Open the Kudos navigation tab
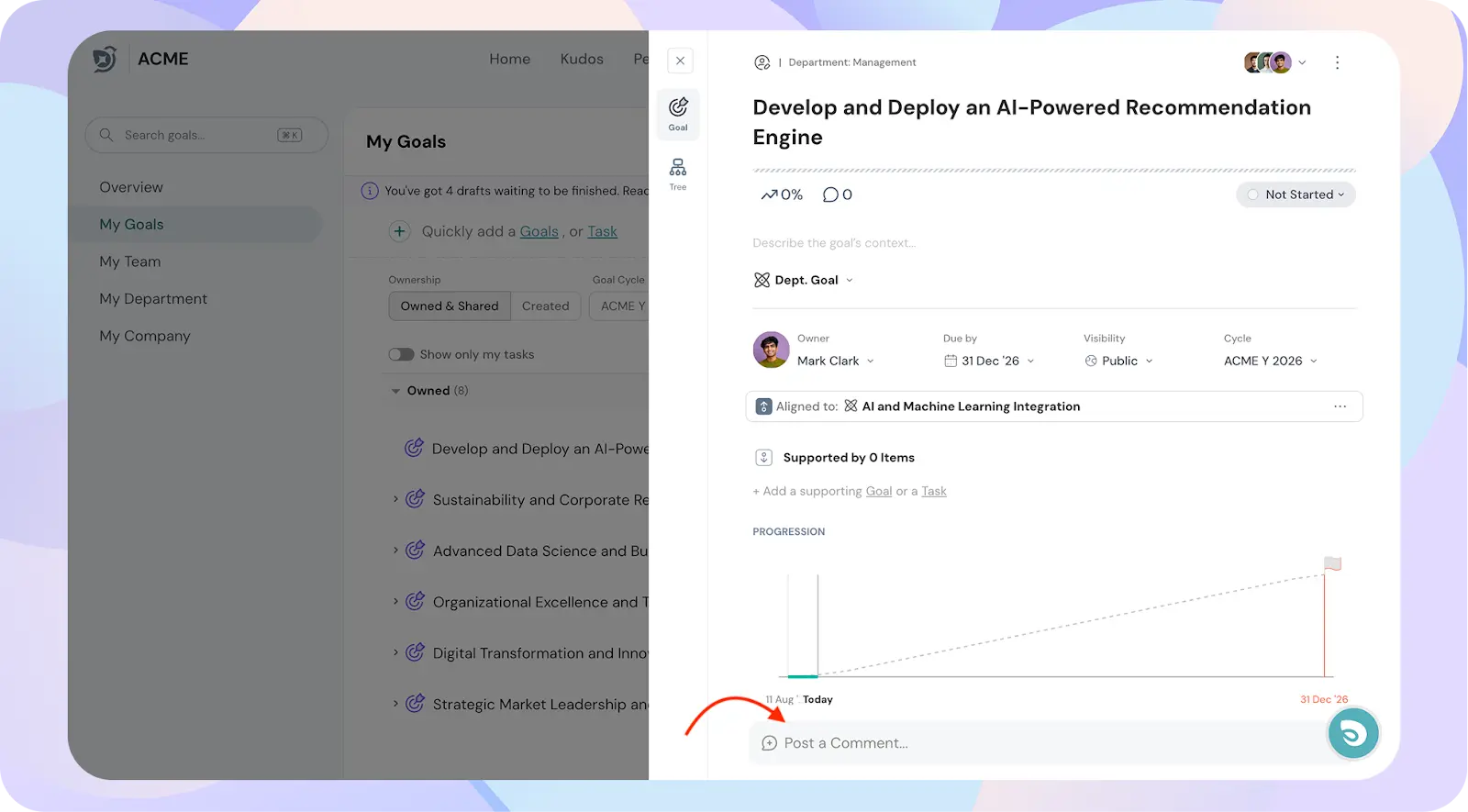 coord(582,59)
